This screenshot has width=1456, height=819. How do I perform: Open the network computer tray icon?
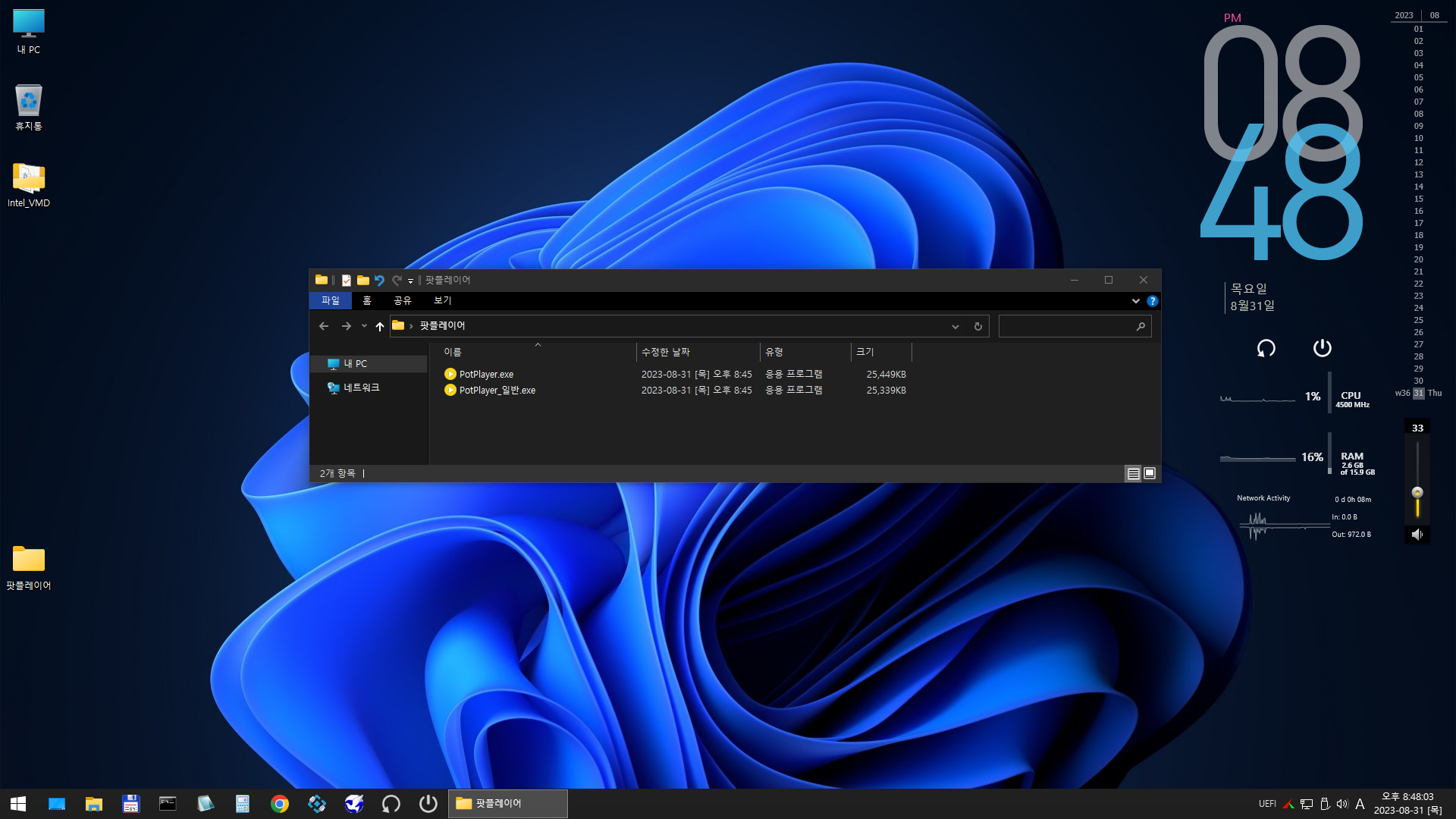[1307, 804]
